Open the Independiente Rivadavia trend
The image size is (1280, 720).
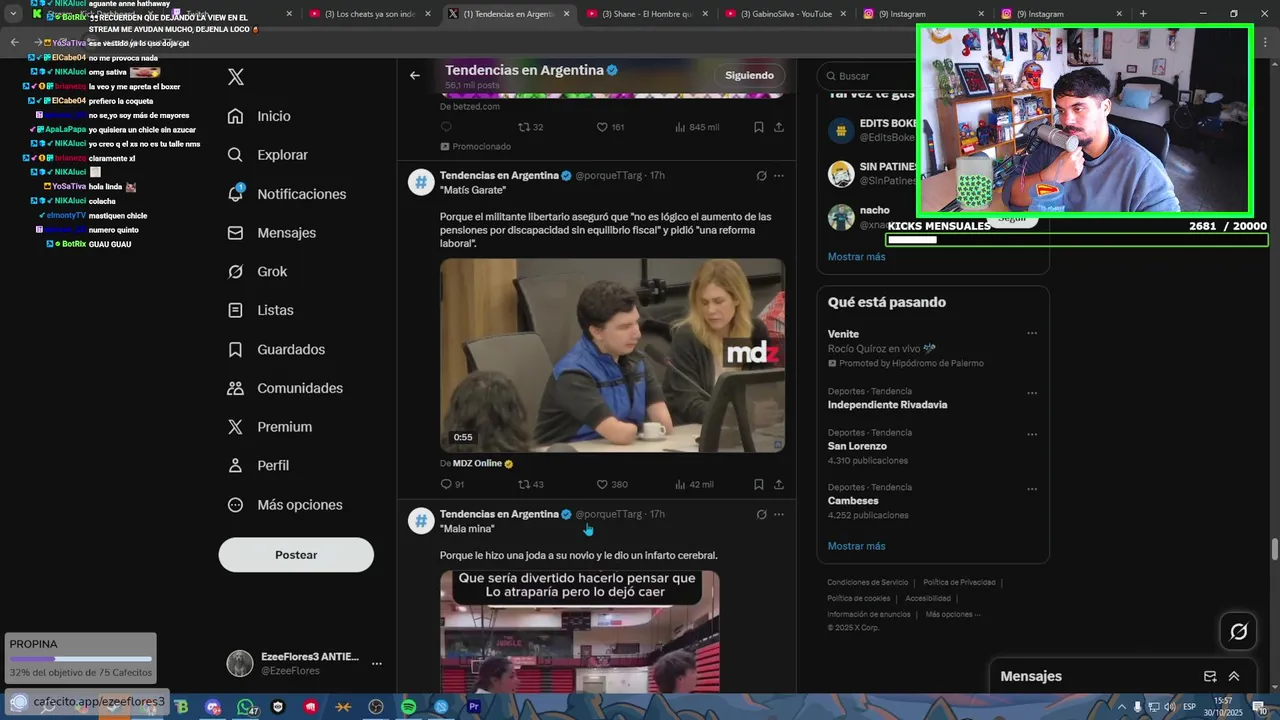pos(887,405)
